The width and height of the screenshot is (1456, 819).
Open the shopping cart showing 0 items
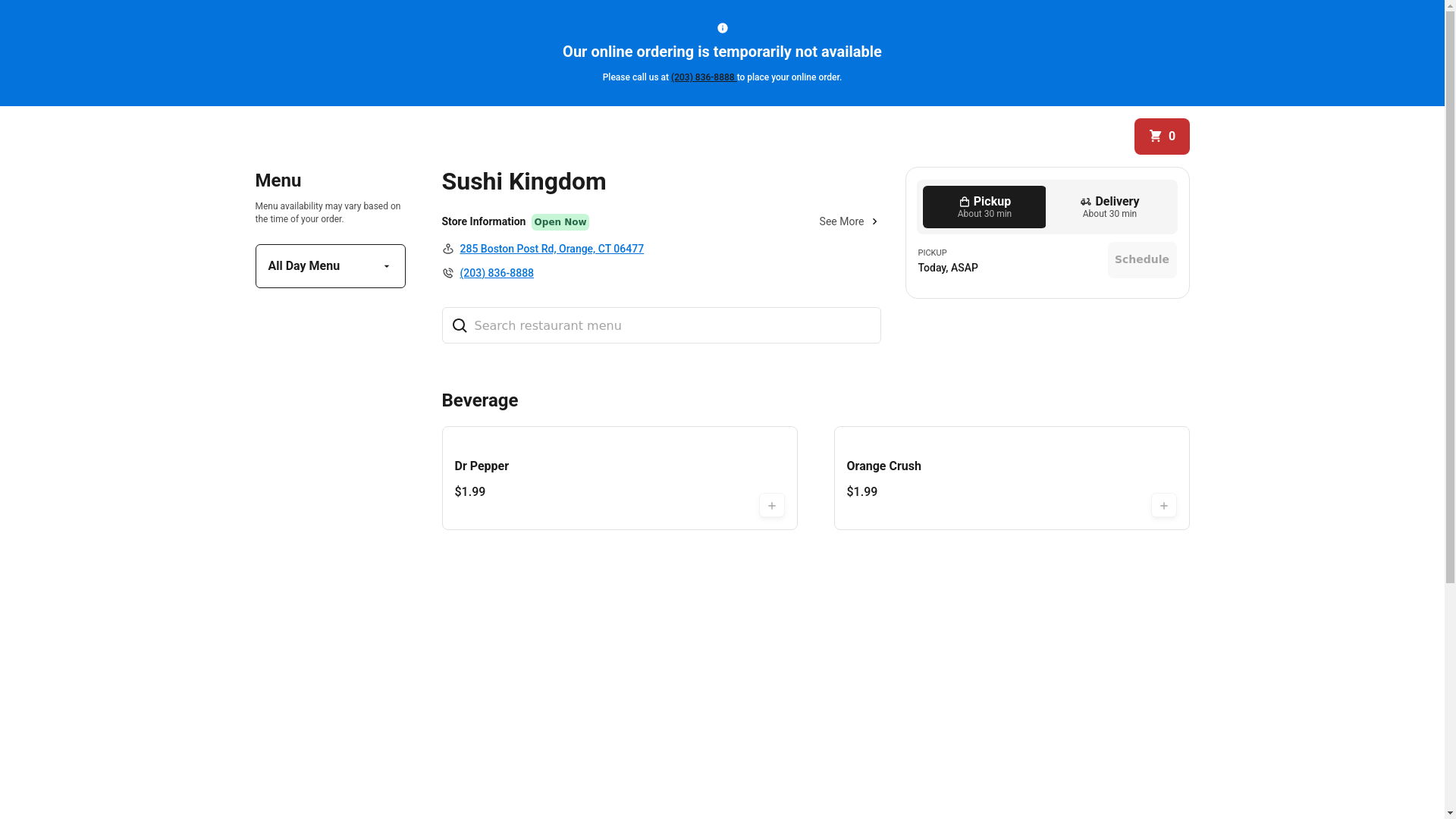coord(1161,136)
